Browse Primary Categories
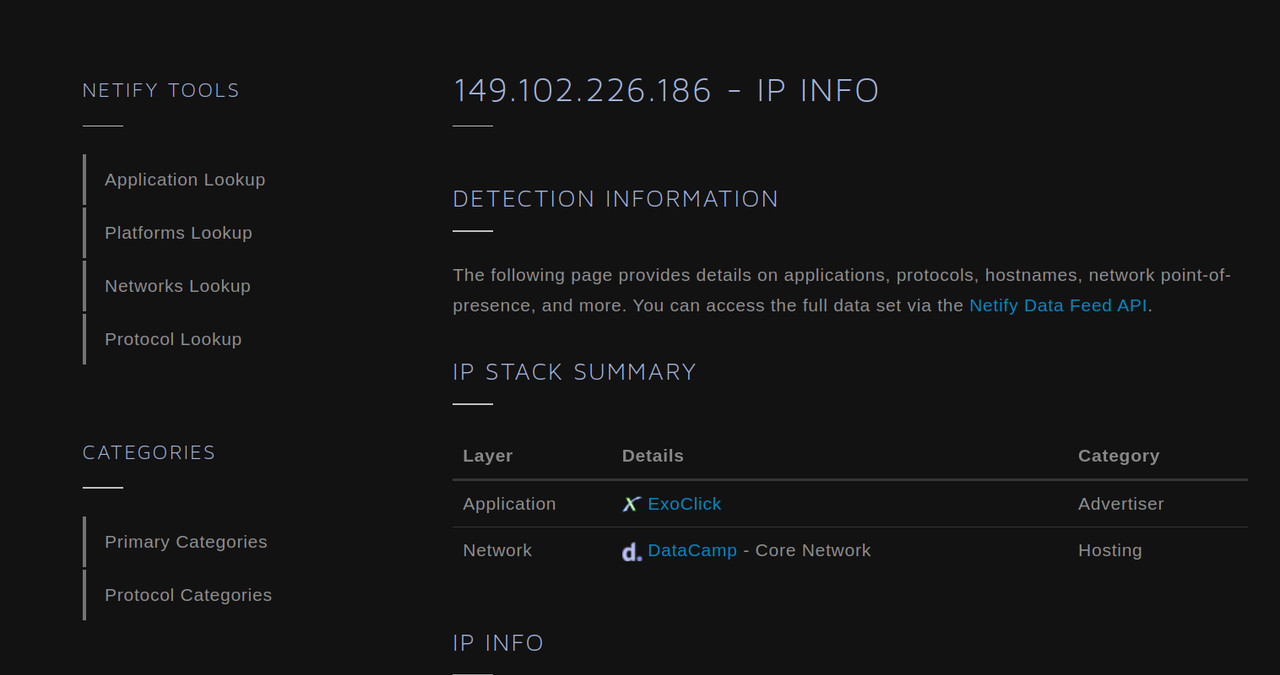The height and width of the screenshot is (675, 1280). (x=186, y=542)
